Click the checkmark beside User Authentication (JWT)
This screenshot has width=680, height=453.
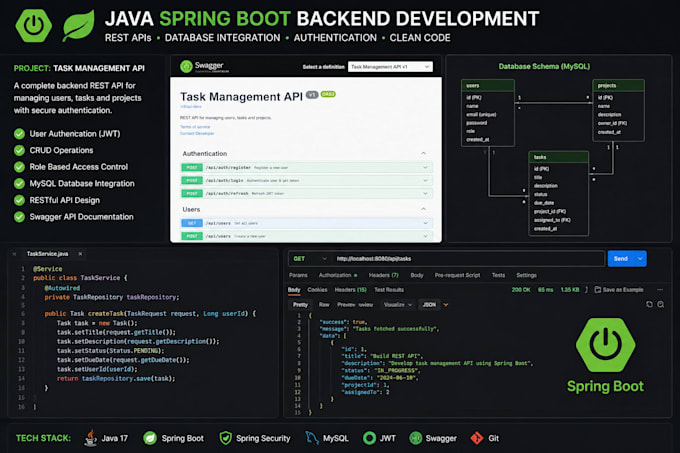19,134
